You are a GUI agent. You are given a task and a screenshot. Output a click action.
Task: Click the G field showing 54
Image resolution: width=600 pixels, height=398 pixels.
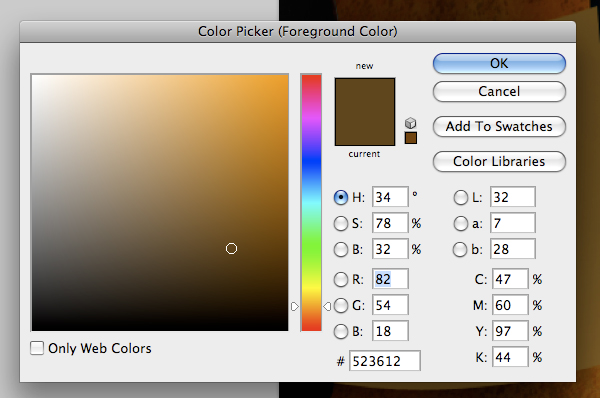coord(390,305)
